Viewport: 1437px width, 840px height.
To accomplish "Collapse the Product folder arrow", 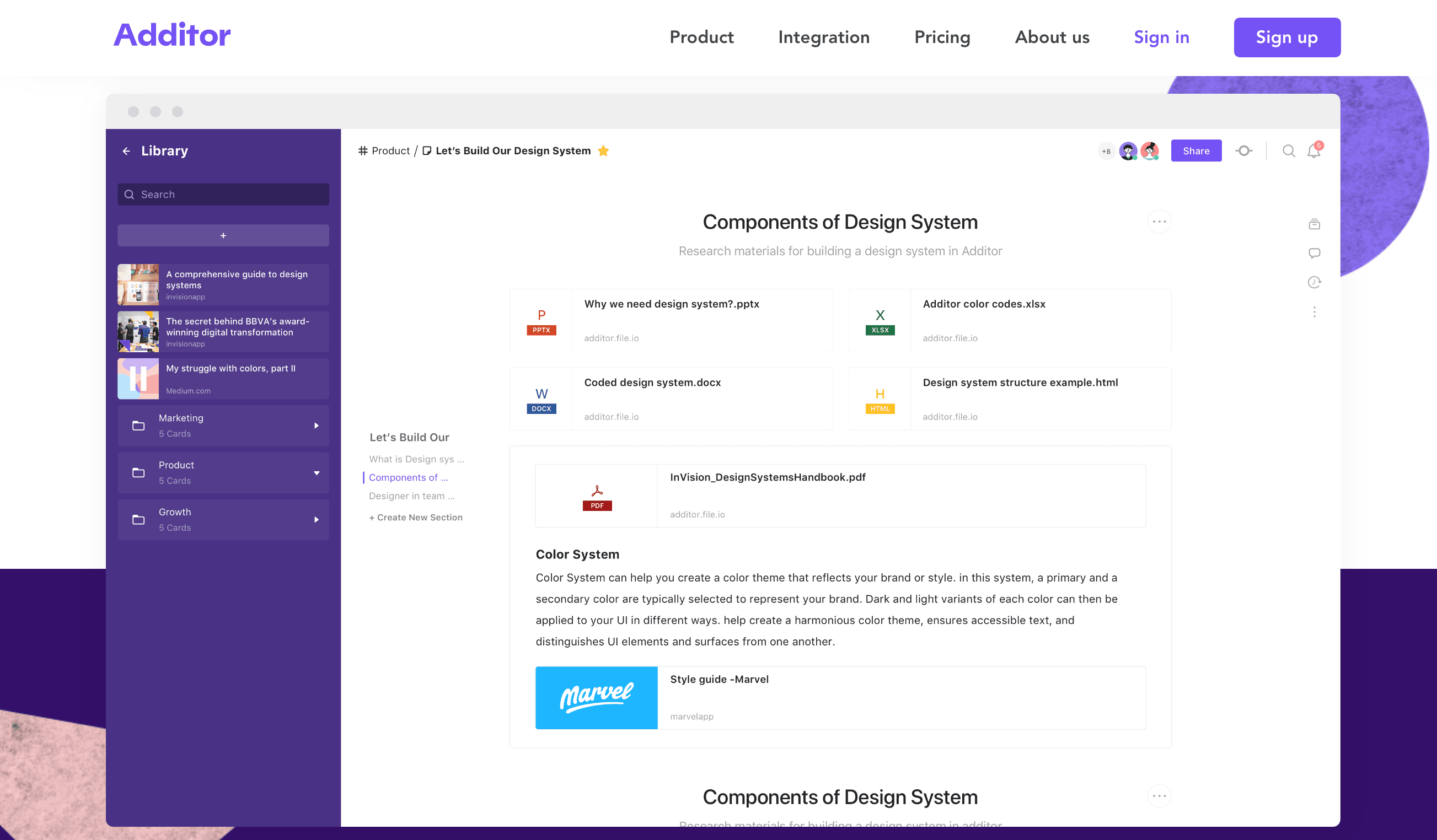I will point(317,473).
